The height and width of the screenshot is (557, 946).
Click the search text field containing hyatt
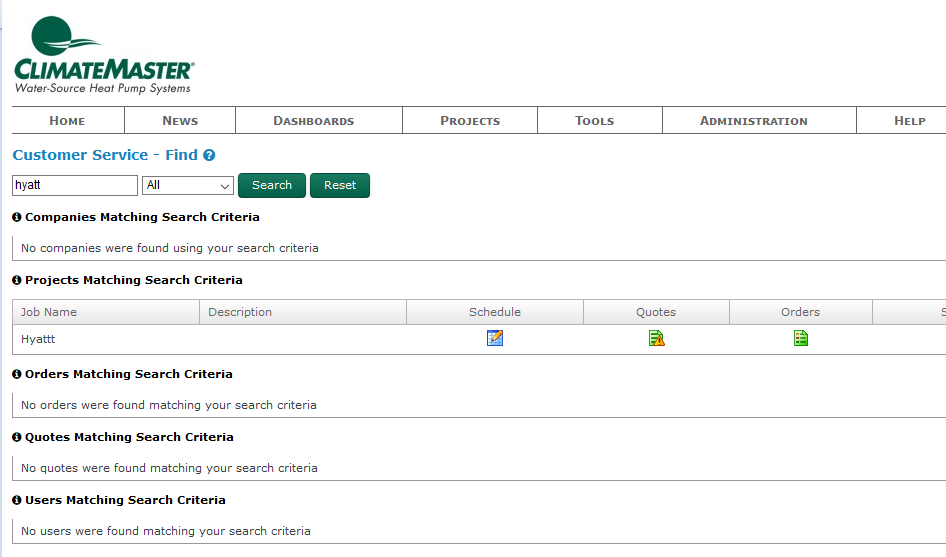[75, 185]
